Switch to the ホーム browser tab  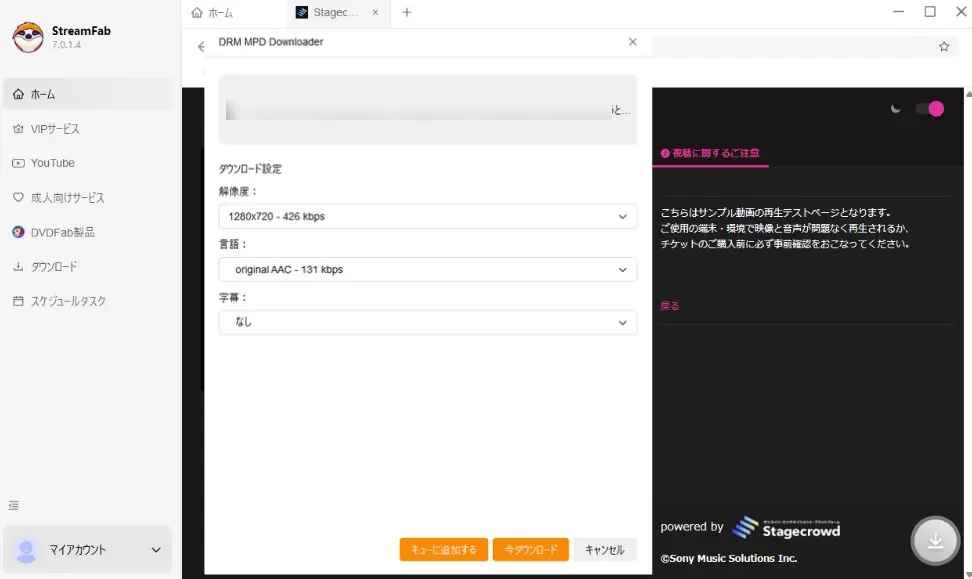click(x=213, y=12)
